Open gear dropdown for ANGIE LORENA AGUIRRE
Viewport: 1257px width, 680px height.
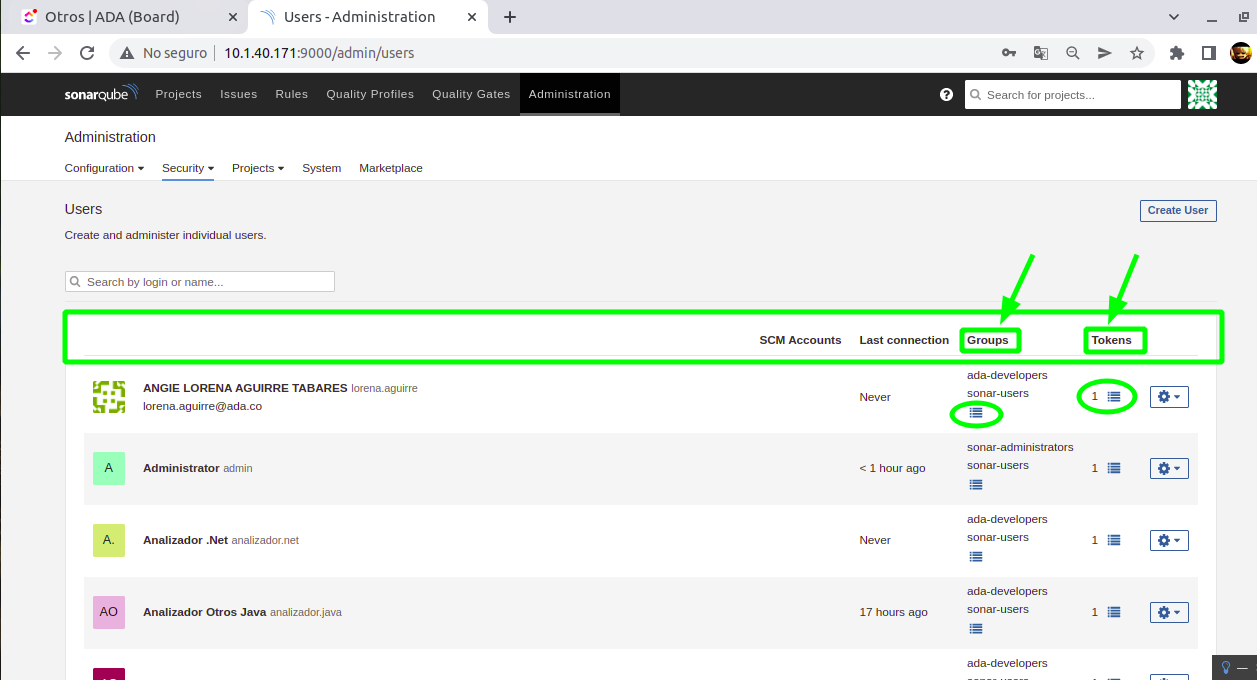[x=1169, y=397]
